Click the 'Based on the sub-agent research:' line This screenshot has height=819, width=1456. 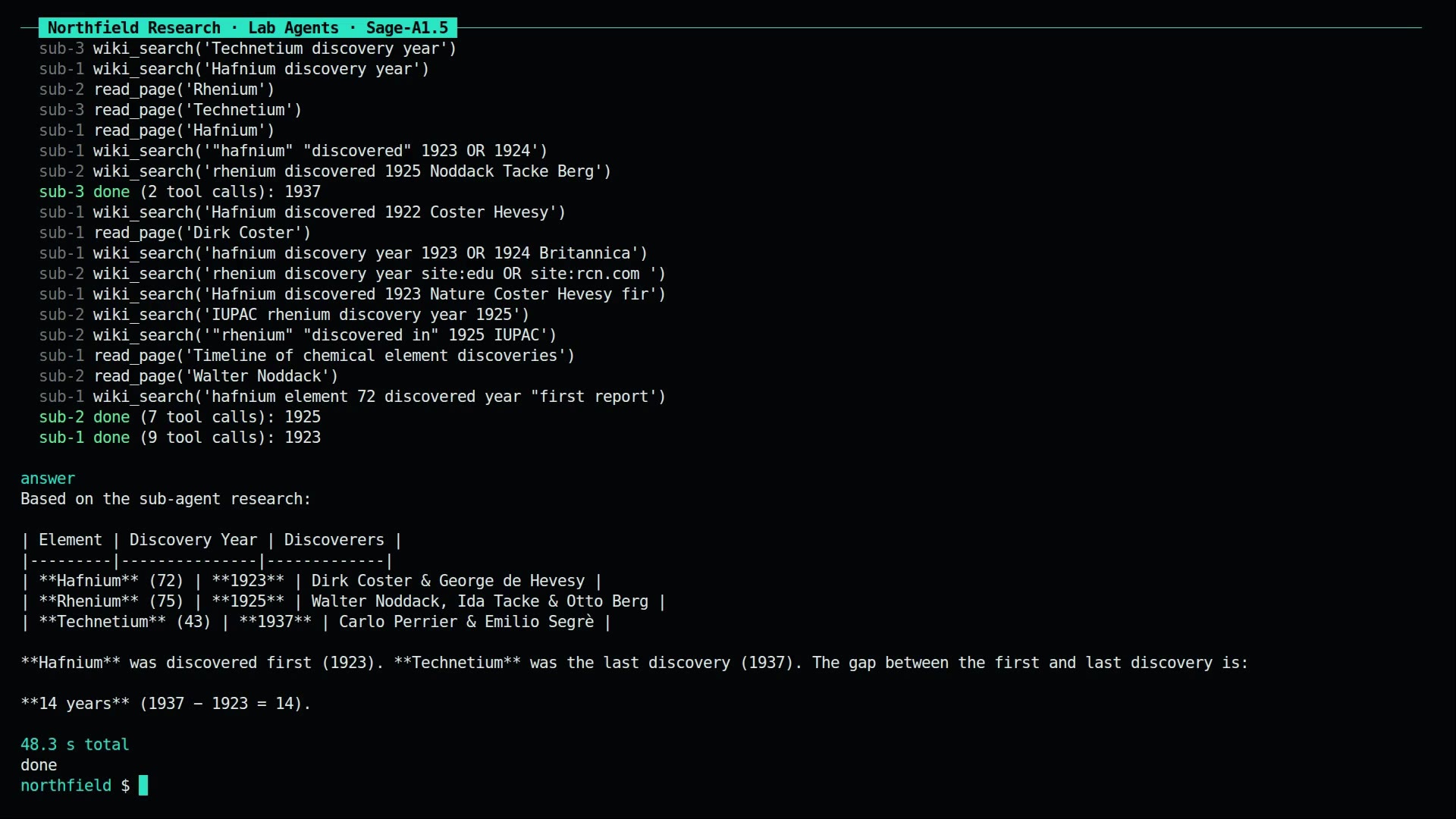click(x=166, y=499)
